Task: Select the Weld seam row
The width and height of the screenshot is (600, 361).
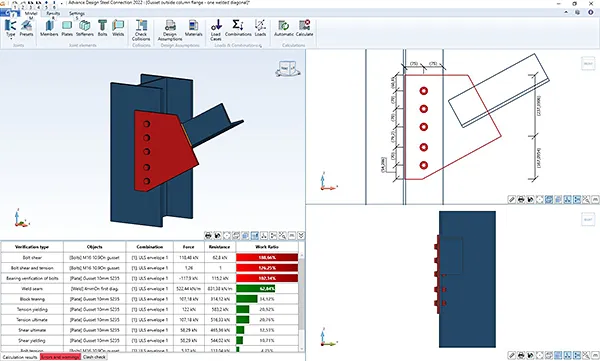Action: [x=150, y=289]
